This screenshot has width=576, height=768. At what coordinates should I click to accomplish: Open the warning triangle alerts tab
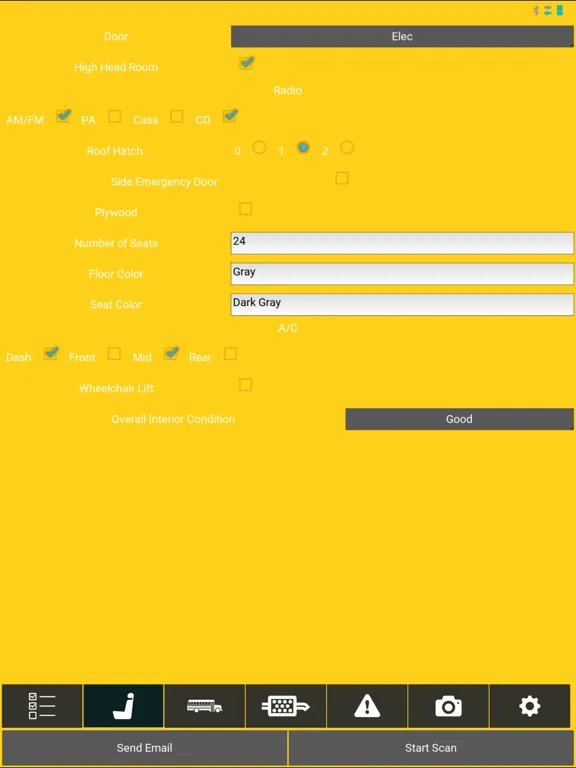pos(367,706)
